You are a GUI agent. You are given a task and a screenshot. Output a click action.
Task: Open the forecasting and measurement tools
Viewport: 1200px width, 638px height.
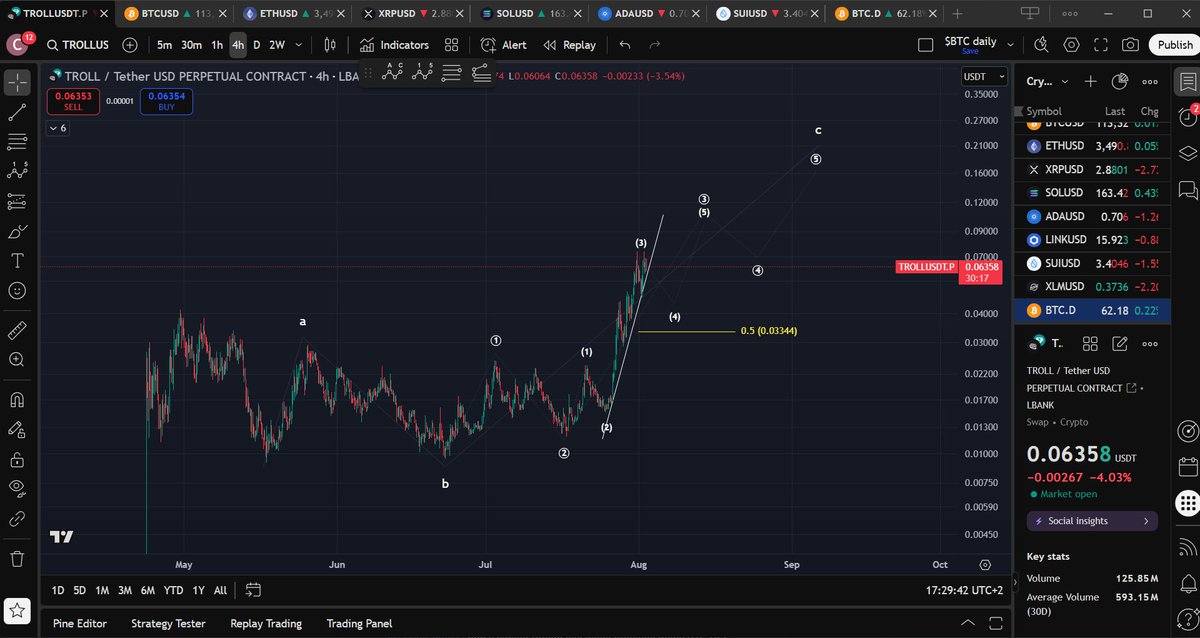coord(17,202)
